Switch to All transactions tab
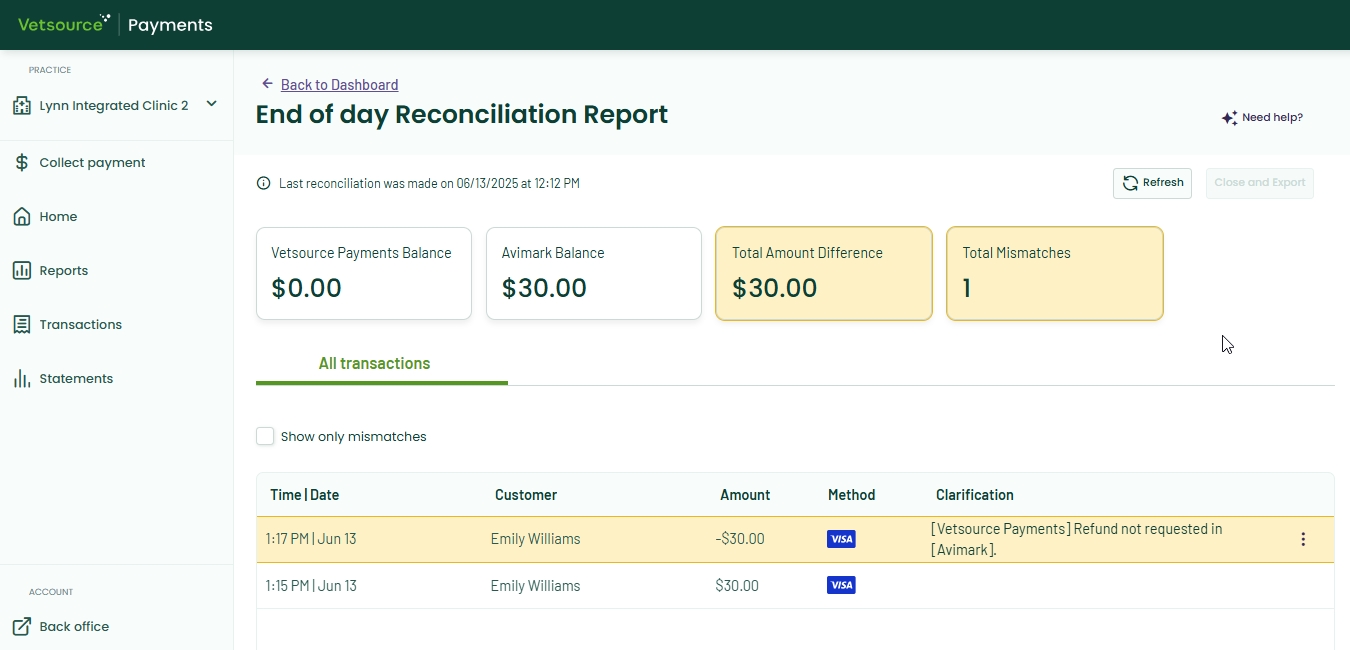1350x650 pixels. (374, 364)
